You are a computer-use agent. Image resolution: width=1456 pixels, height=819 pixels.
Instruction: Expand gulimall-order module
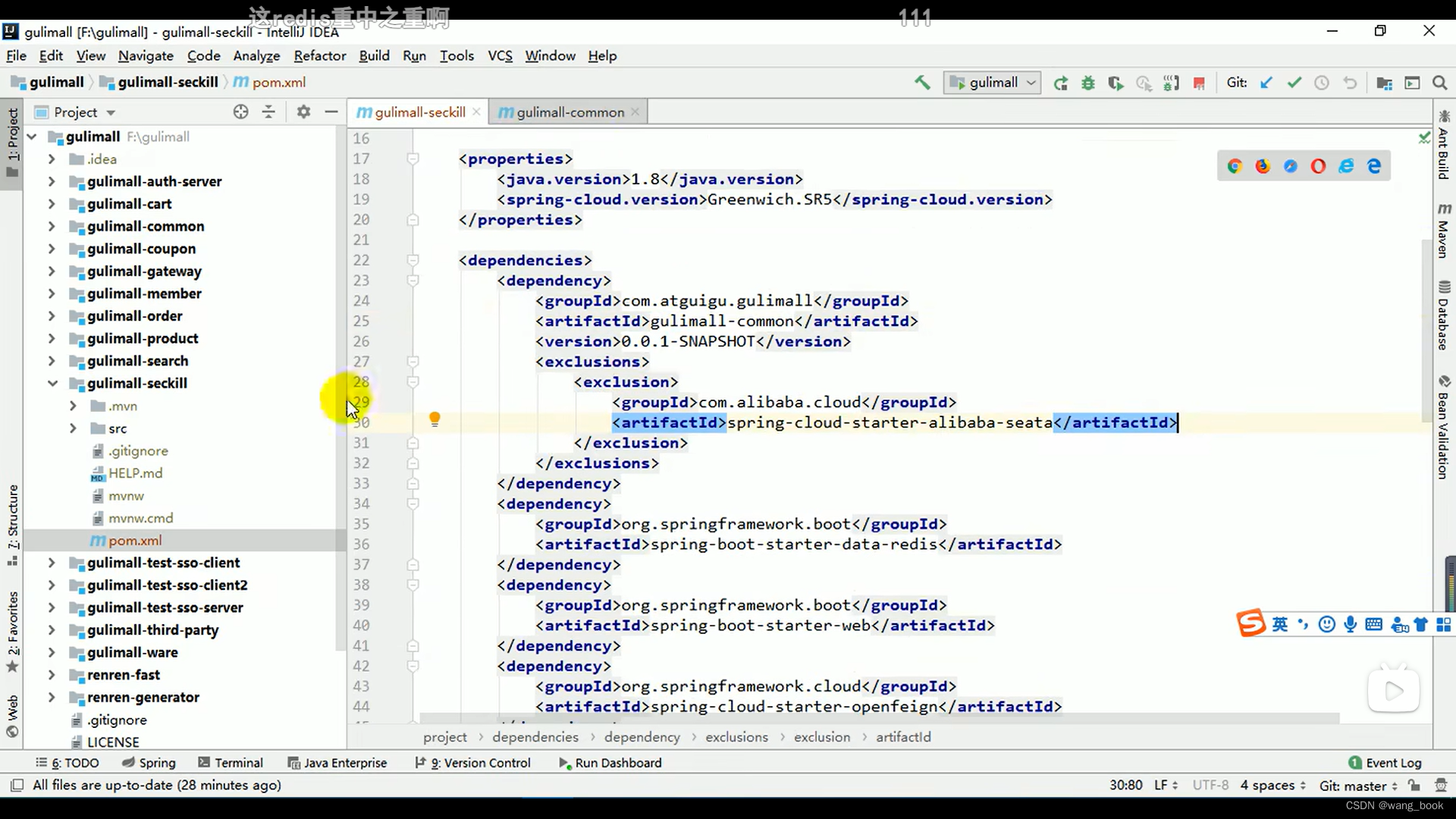tap(52, 316)
